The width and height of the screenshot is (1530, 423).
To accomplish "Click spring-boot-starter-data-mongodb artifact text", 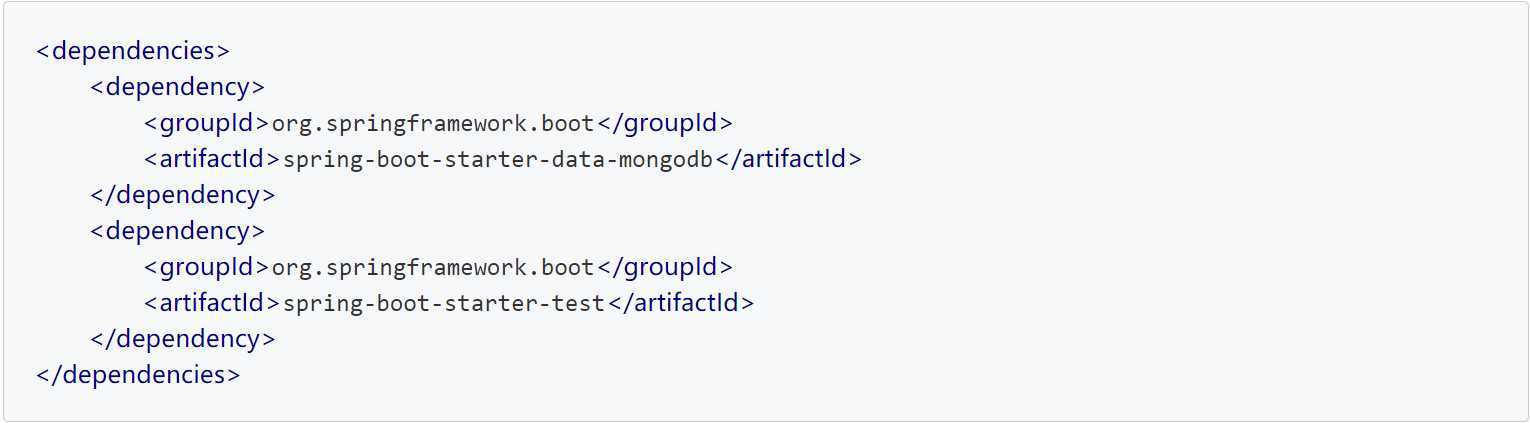I will pos(498,160).
